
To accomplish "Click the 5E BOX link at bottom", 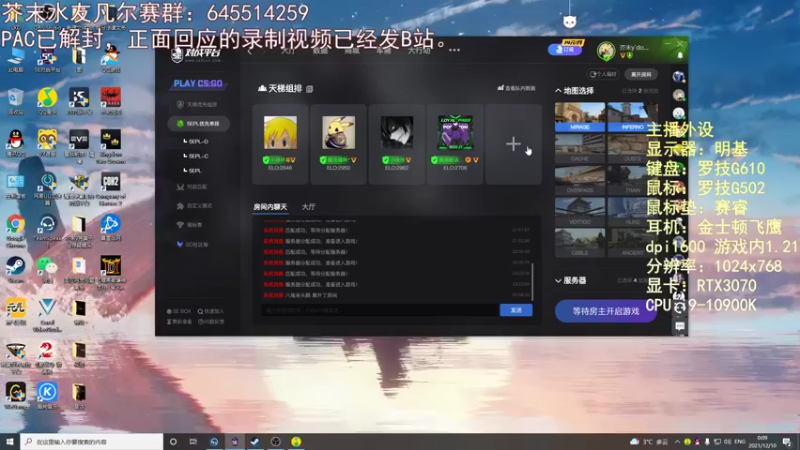I will point(179,311).
